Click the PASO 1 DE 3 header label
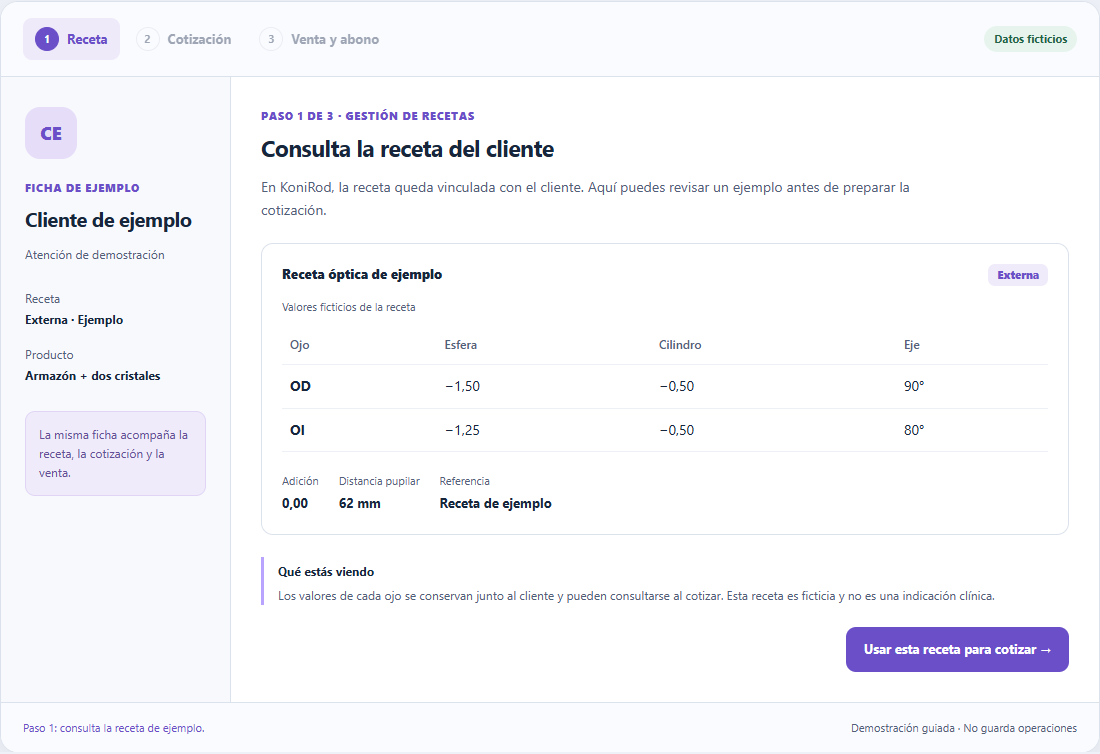Screen dimensions: 1100x754 [368, 116]
